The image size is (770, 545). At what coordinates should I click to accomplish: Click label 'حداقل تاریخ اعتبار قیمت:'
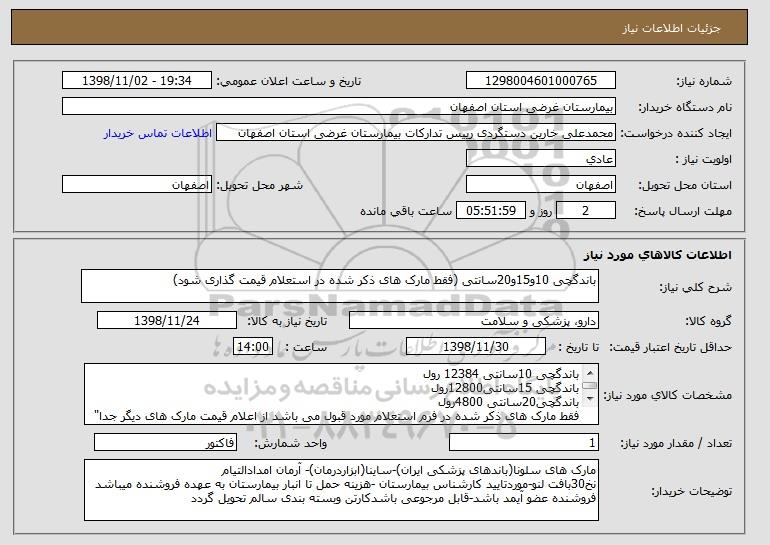tap(670, 347)
